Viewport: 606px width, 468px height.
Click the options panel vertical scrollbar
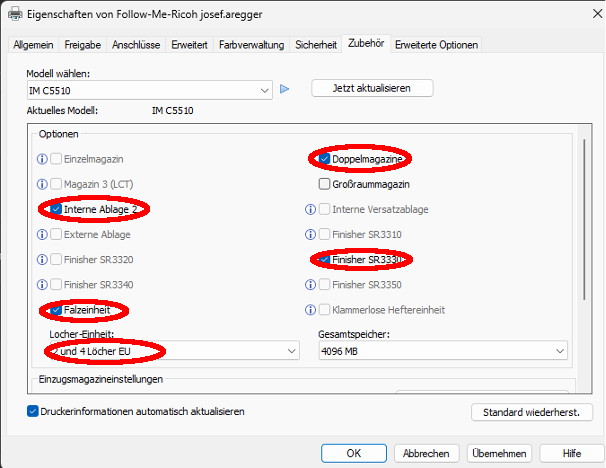pyautogui.click(x=584, y=219)
